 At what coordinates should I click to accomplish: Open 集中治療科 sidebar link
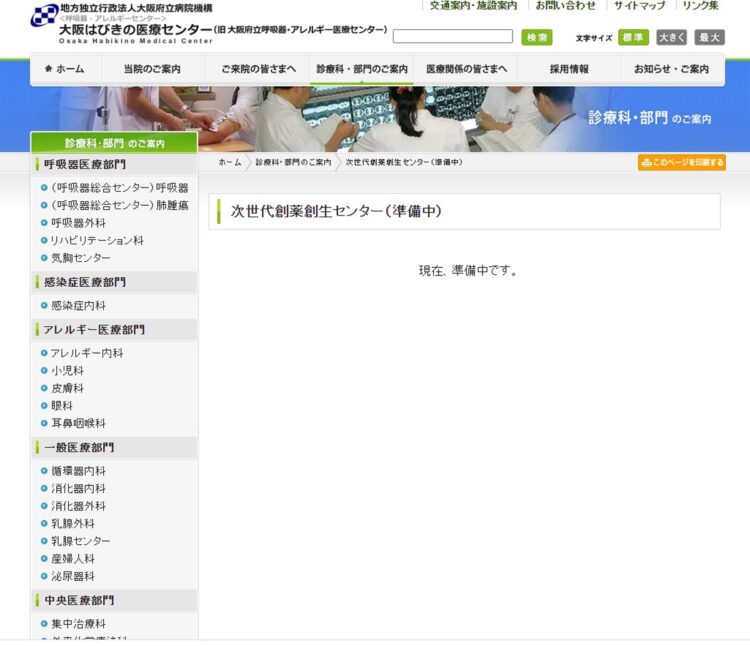pos(78,624)
